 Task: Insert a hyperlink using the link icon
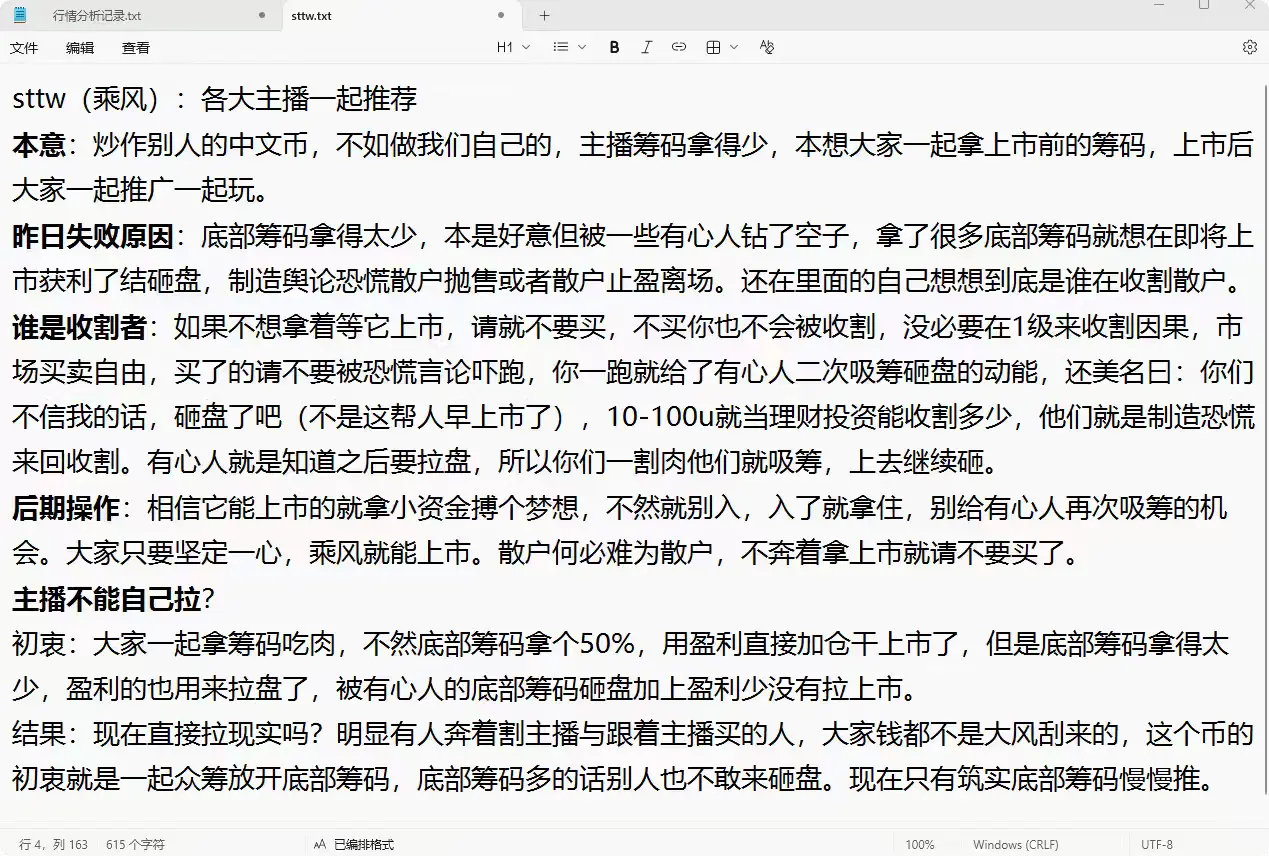pyautogui.click(x=679, y=46)
